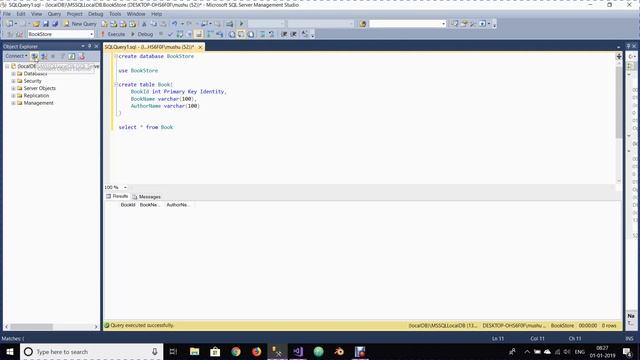Click the red Activity icon in Object Explorer toolbar
640x360 pixels.
tap(82, 56)
